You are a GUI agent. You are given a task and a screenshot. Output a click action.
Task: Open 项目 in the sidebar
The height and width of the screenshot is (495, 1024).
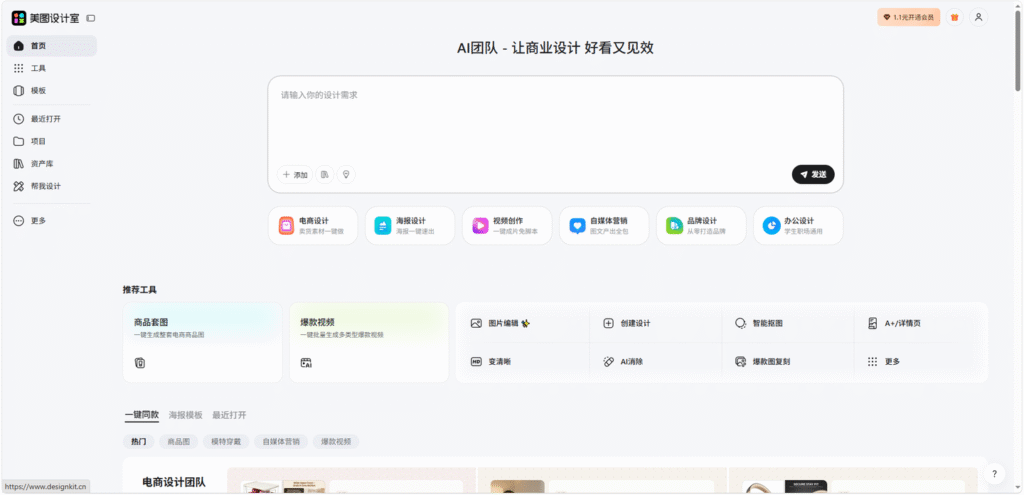[x=52, y=141]
